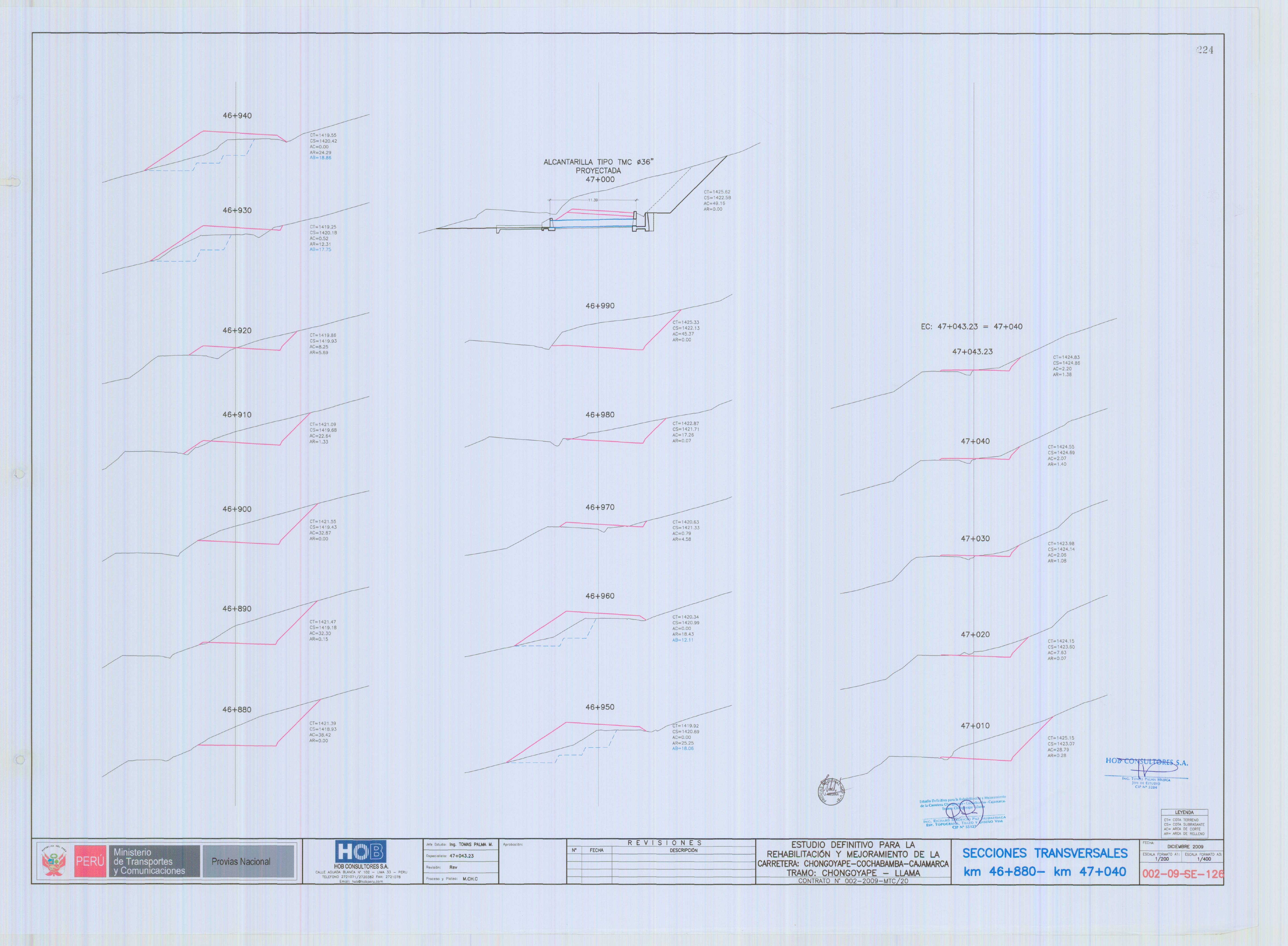Click the ALCANTARILLA TIPO TMC ø36" heading
Viewport: 1288px width, 946px height.
pyautogui.click(x=598, y=162)
